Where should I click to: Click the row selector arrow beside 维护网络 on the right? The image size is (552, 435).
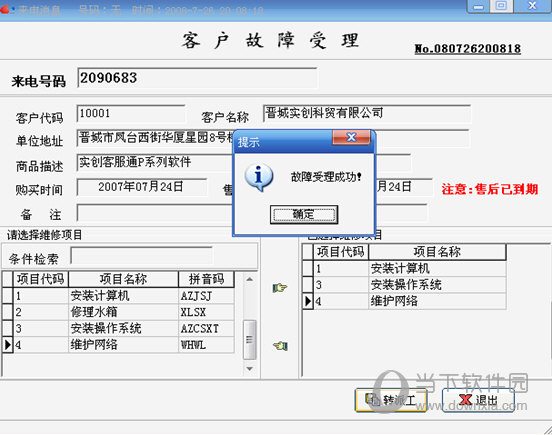coord(308,301)
